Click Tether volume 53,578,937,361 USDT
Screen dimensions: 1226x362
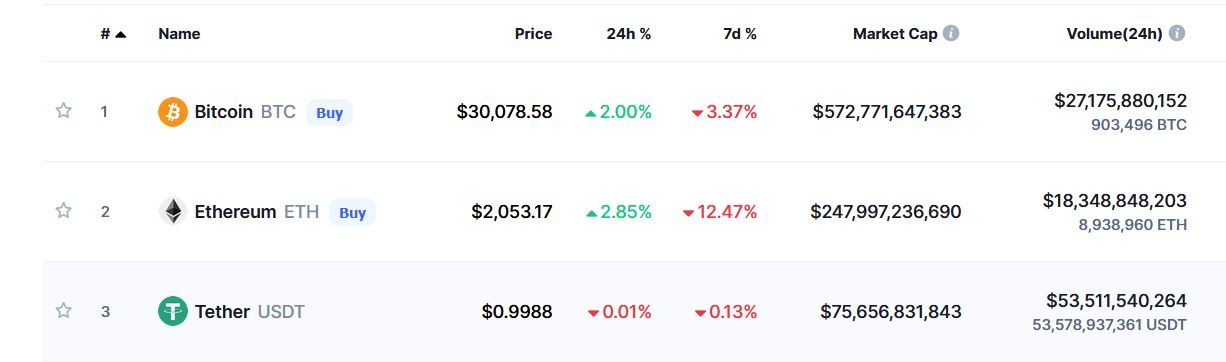click(x=1110, y=325)
